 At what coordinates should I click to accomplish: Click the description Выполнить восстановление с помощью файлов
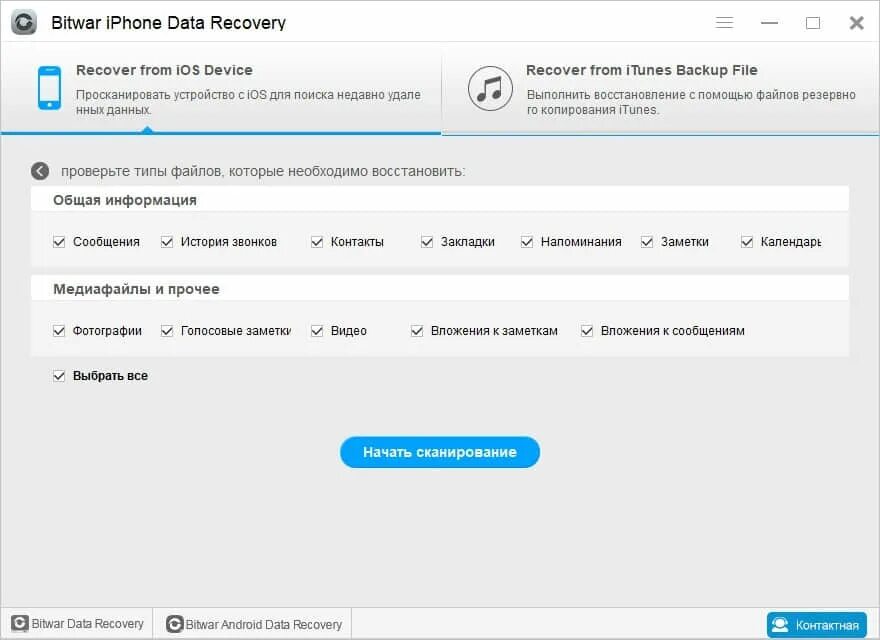pos(691,102)
